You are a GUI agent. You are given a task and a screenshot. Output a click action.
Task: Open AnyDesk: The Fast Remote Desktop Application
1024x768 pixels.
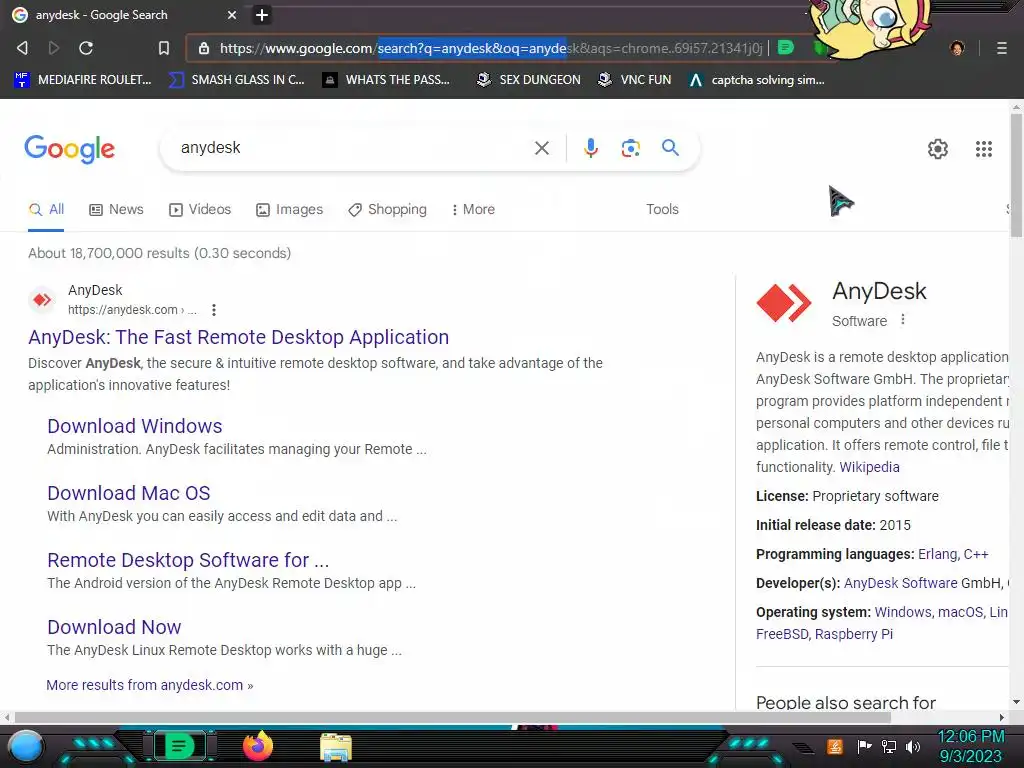click(238, 337)
